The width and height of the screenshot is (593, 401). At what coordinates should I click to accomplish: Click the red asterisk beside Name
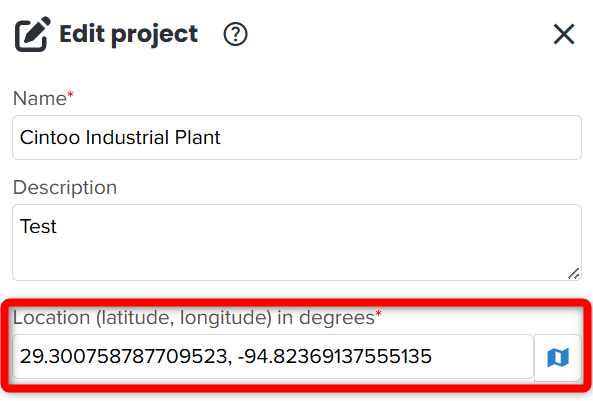(70, 94)
